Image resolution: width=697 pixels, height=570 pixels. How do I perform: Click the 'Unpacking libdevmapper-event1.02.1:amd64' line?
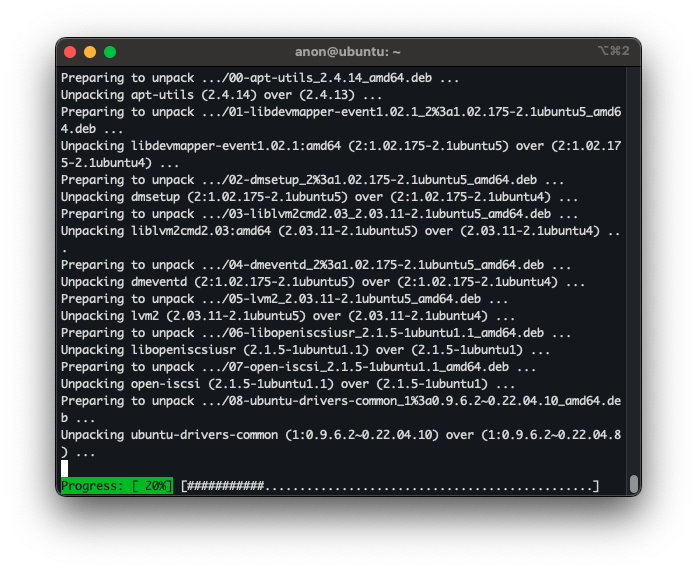[340, 146]
